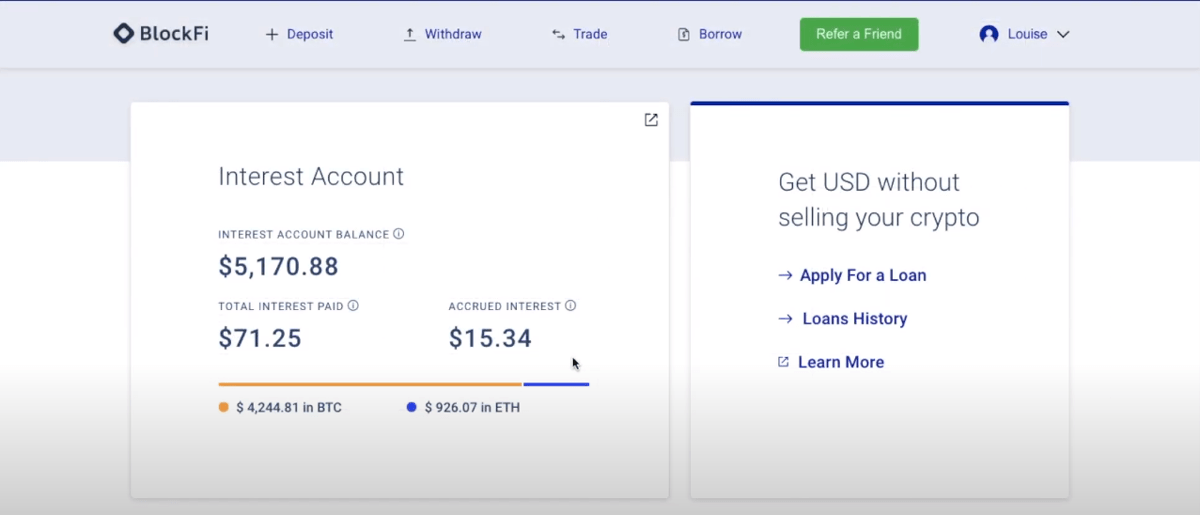Image resolution: width=1200 pixels, height=515 pixels.
Task: Expand the account dropdown chevron
Action: (1063, 34)
